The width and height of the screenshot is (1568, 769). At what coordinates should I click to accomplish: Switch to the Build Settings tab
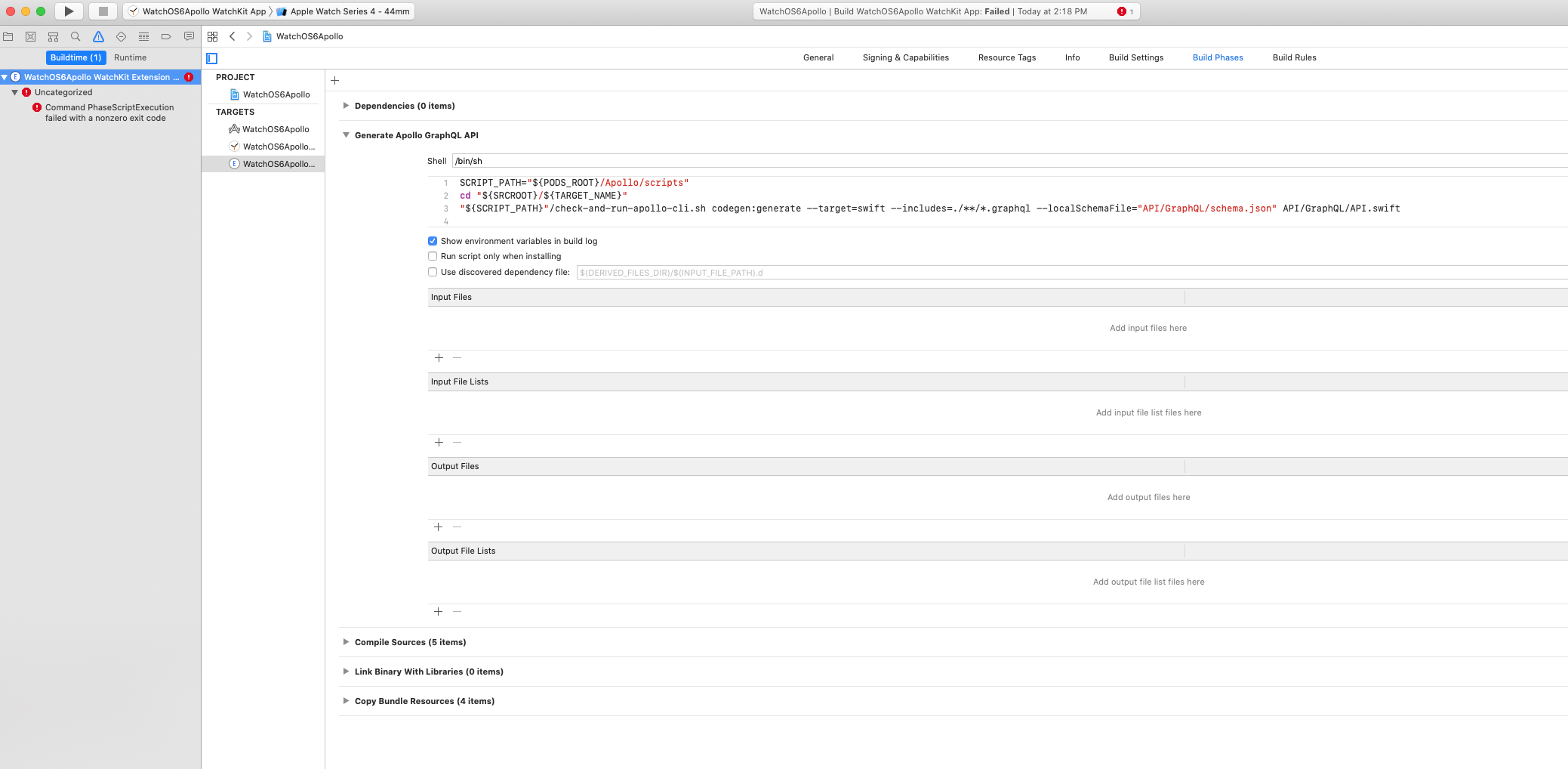(1135, 57)
